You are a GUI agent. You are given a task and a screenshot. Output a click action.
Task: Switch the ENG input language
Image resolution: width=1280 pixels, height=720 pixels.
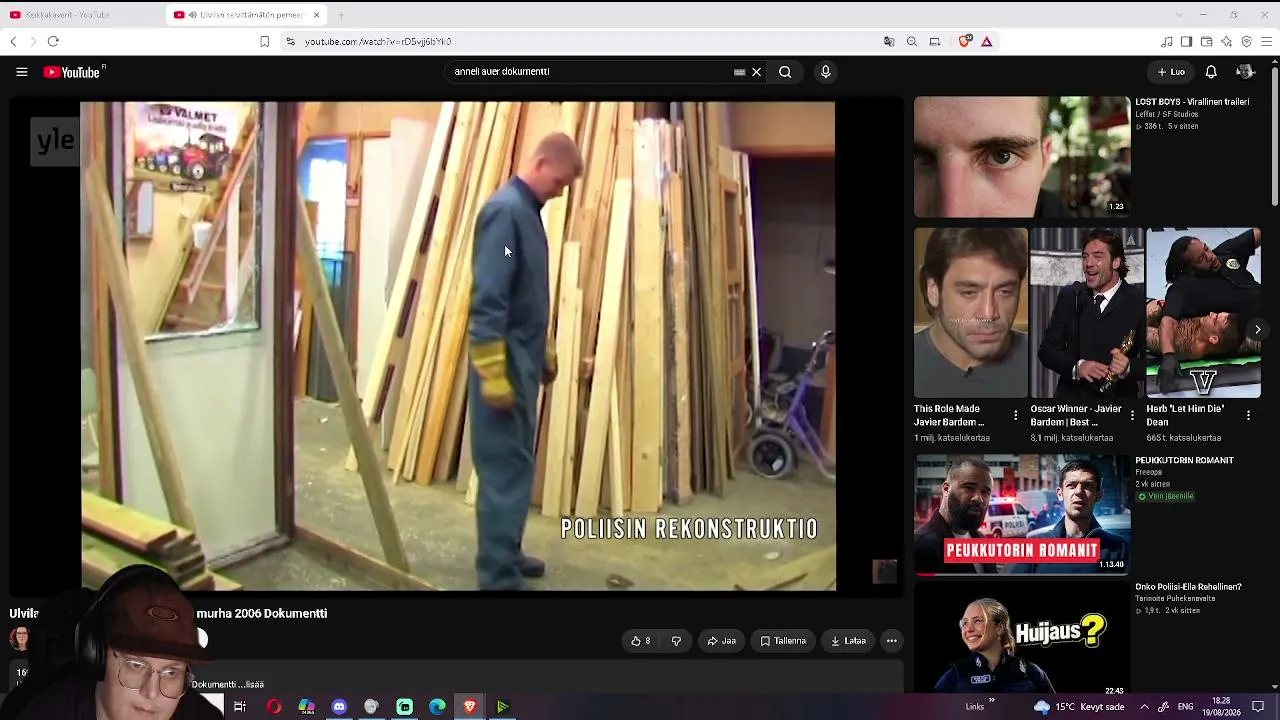1186,707
